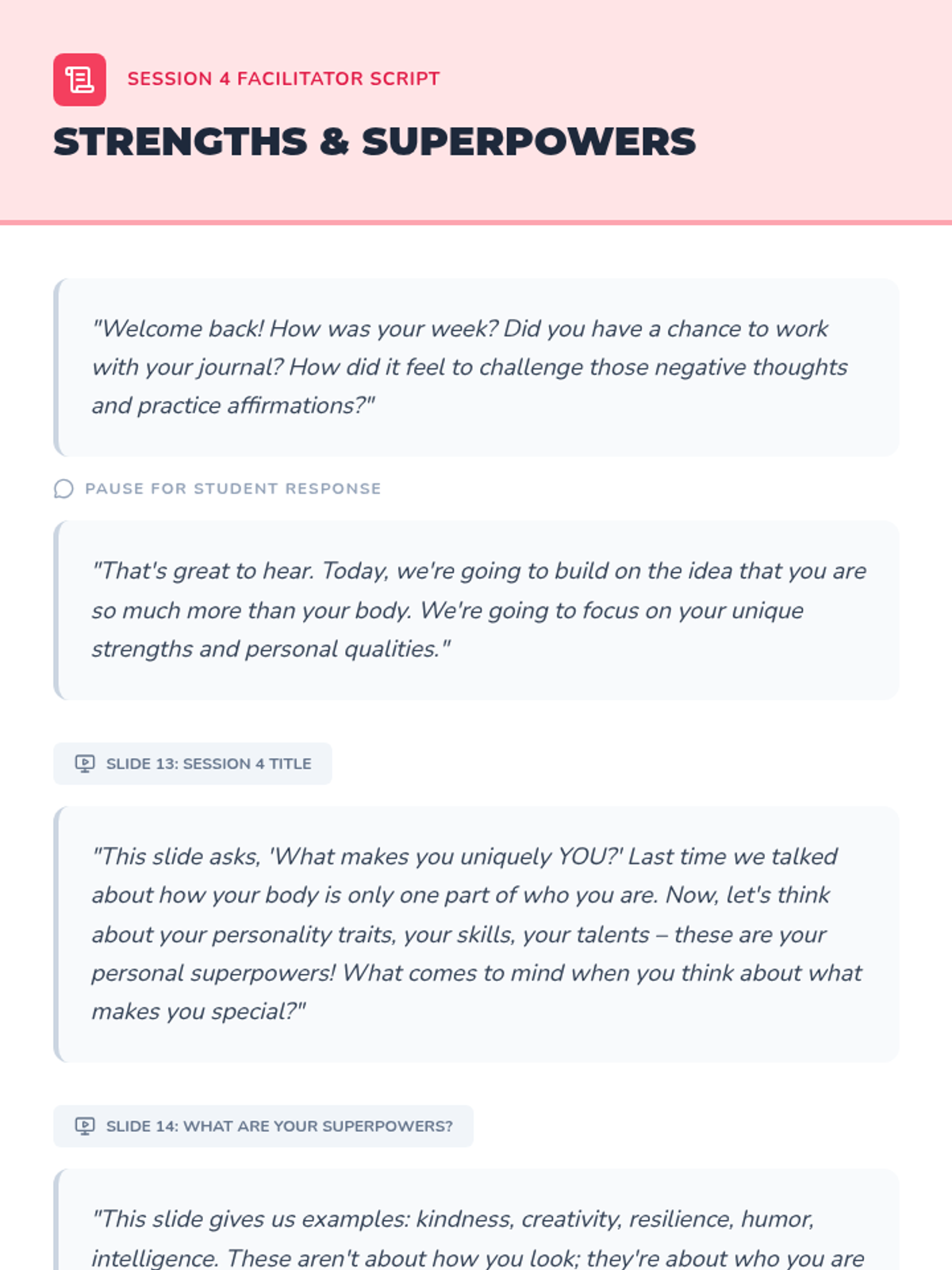Click the so much more than your body line
The height and width of the screenshot is (1270, 952).
(447, 610)
